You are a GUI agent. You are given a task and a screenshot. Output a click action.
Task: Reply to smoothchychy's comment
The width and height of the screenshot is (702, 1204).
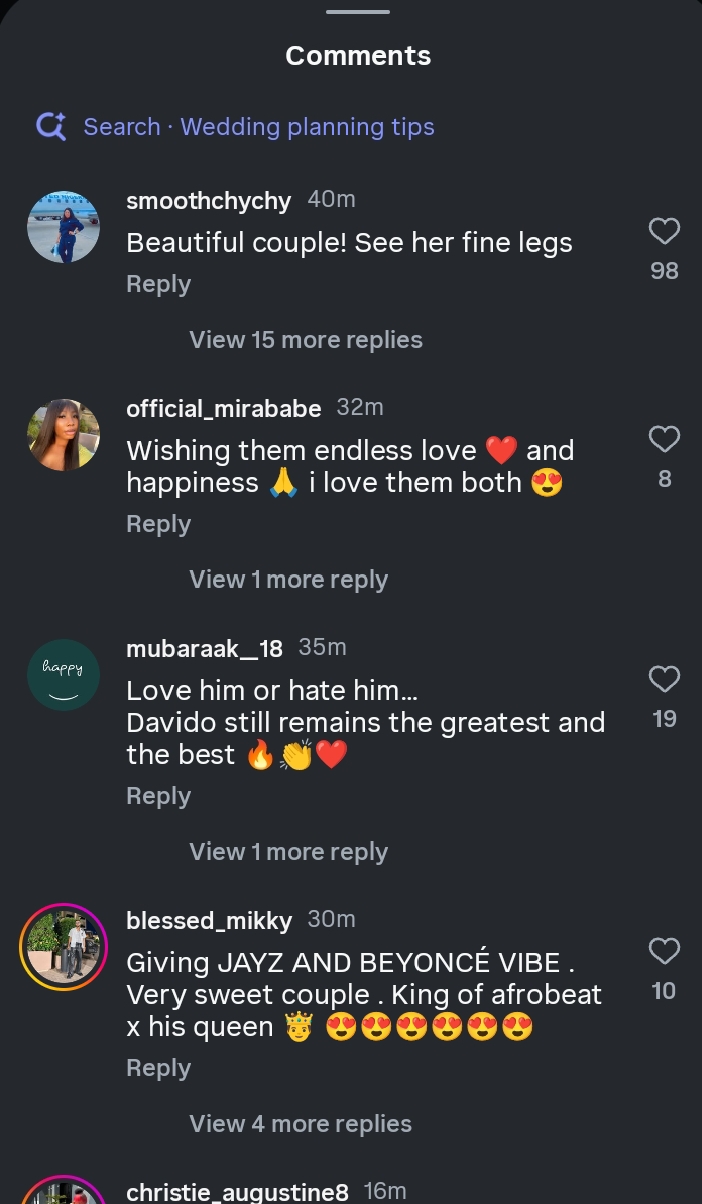click(158, 284)
